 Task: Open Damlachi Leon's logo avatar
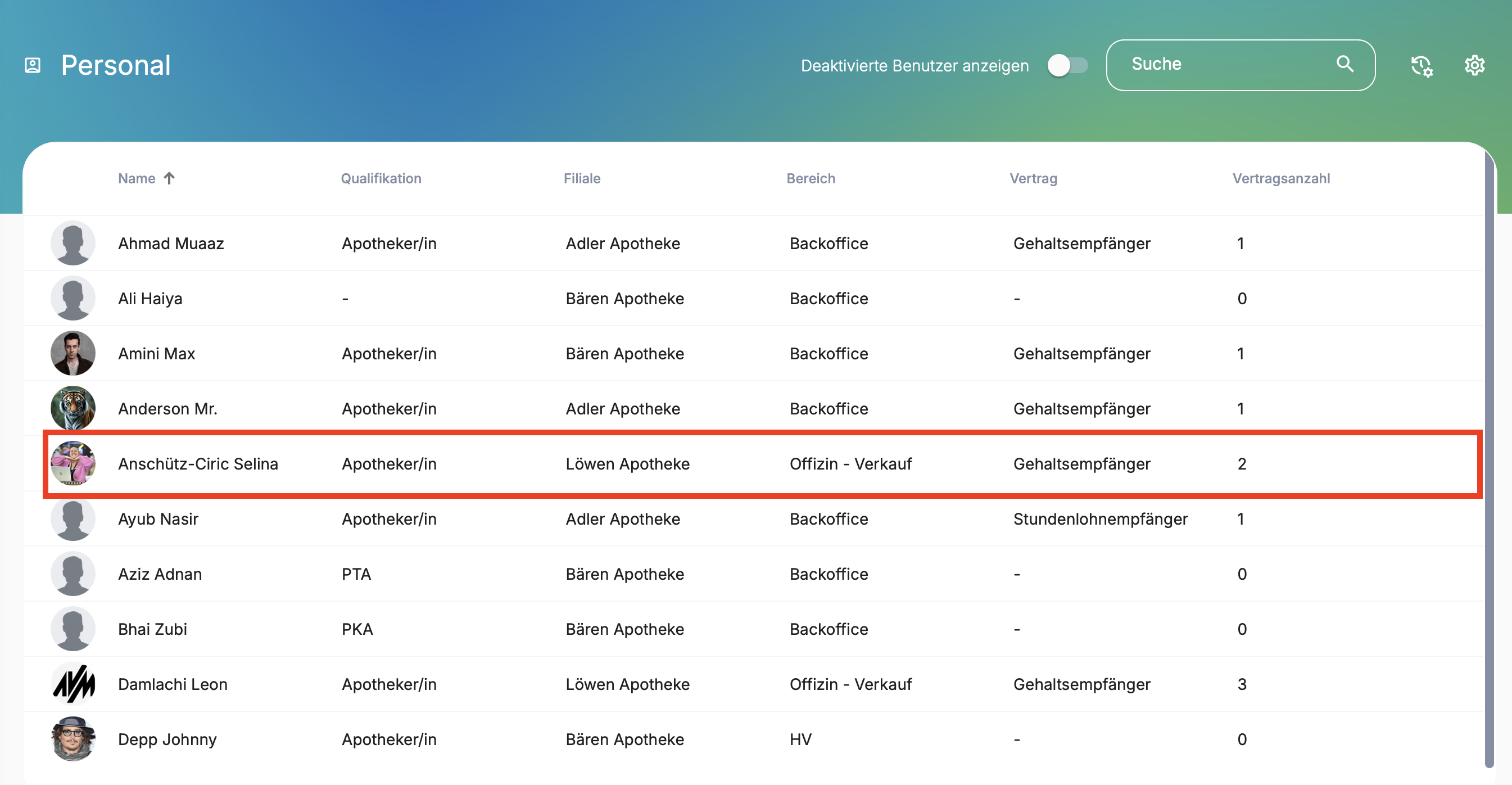73,684
